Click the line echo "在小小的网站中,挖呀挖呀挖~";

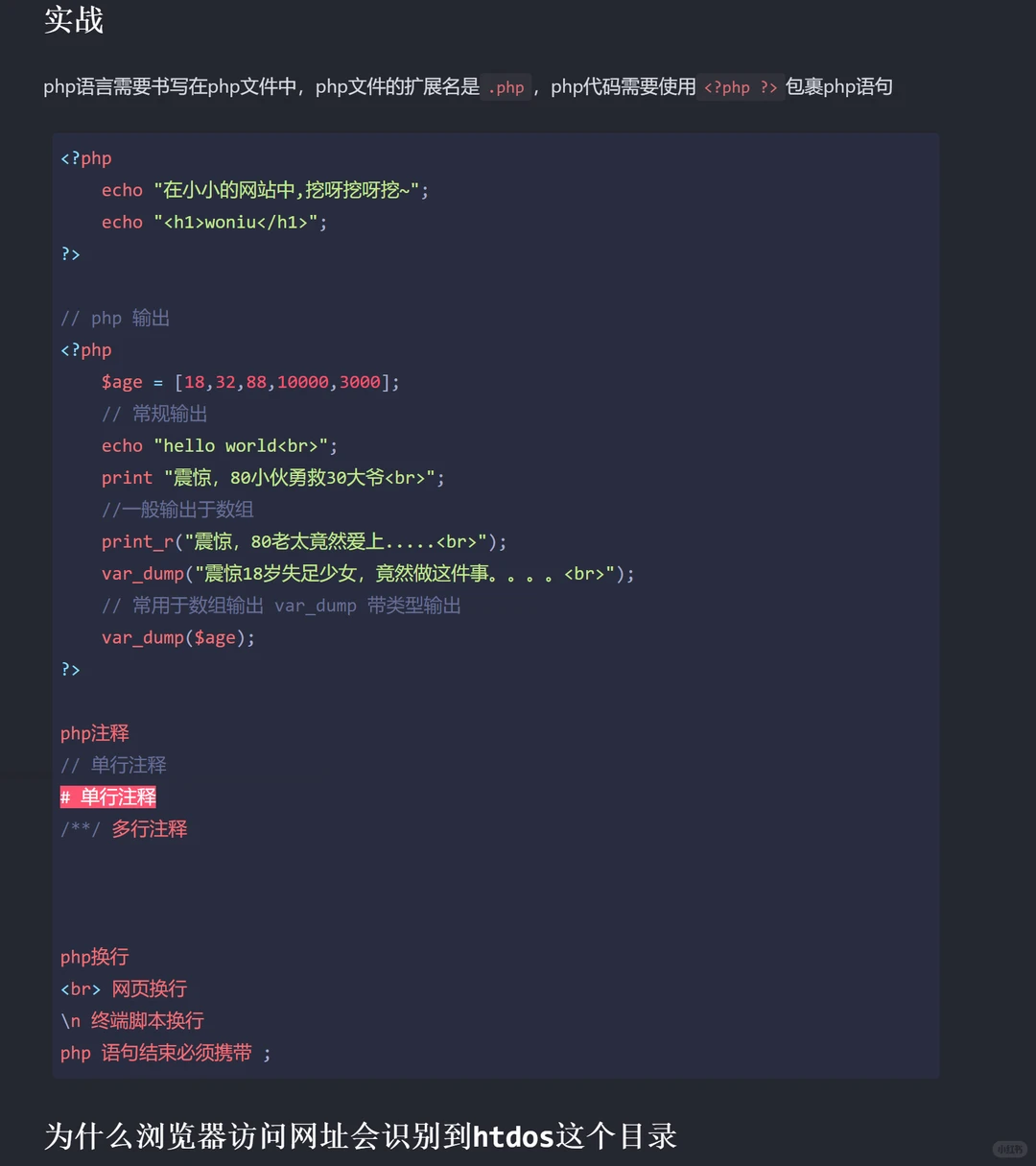coord(265,190)
